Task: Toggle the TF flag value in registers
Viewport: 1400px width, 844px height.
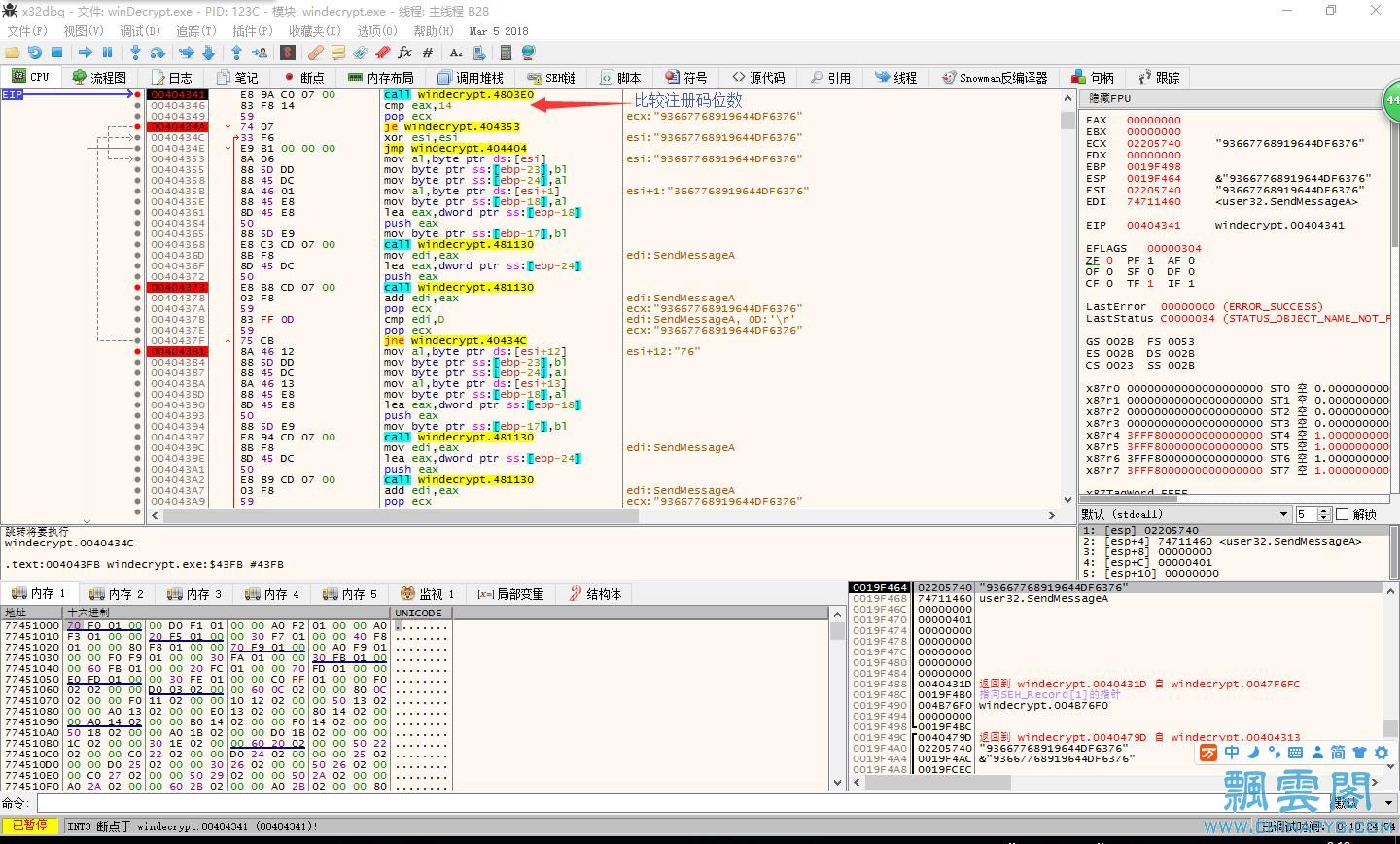Action: [x=1150, y=284]
